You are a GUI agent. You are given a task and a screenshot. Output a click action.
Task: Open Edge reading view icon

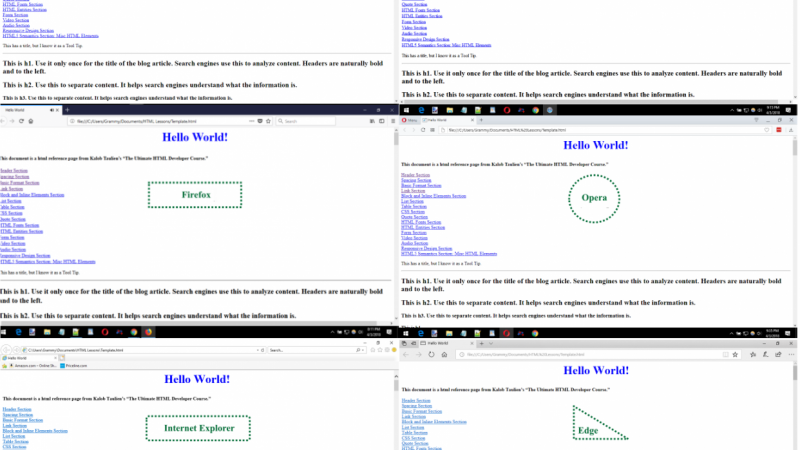(726, 355)
